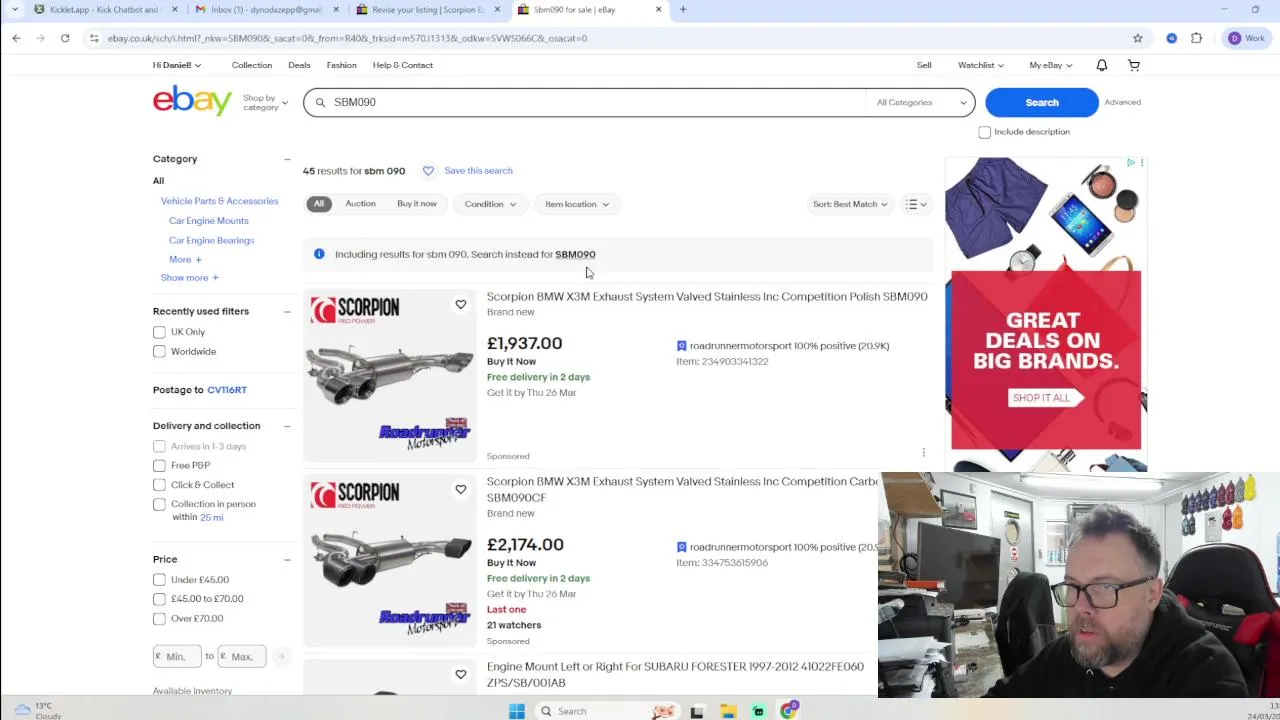Switch to the Revise your listing tab
Screen dimensions: 1280x720
[x=427, y=9]
